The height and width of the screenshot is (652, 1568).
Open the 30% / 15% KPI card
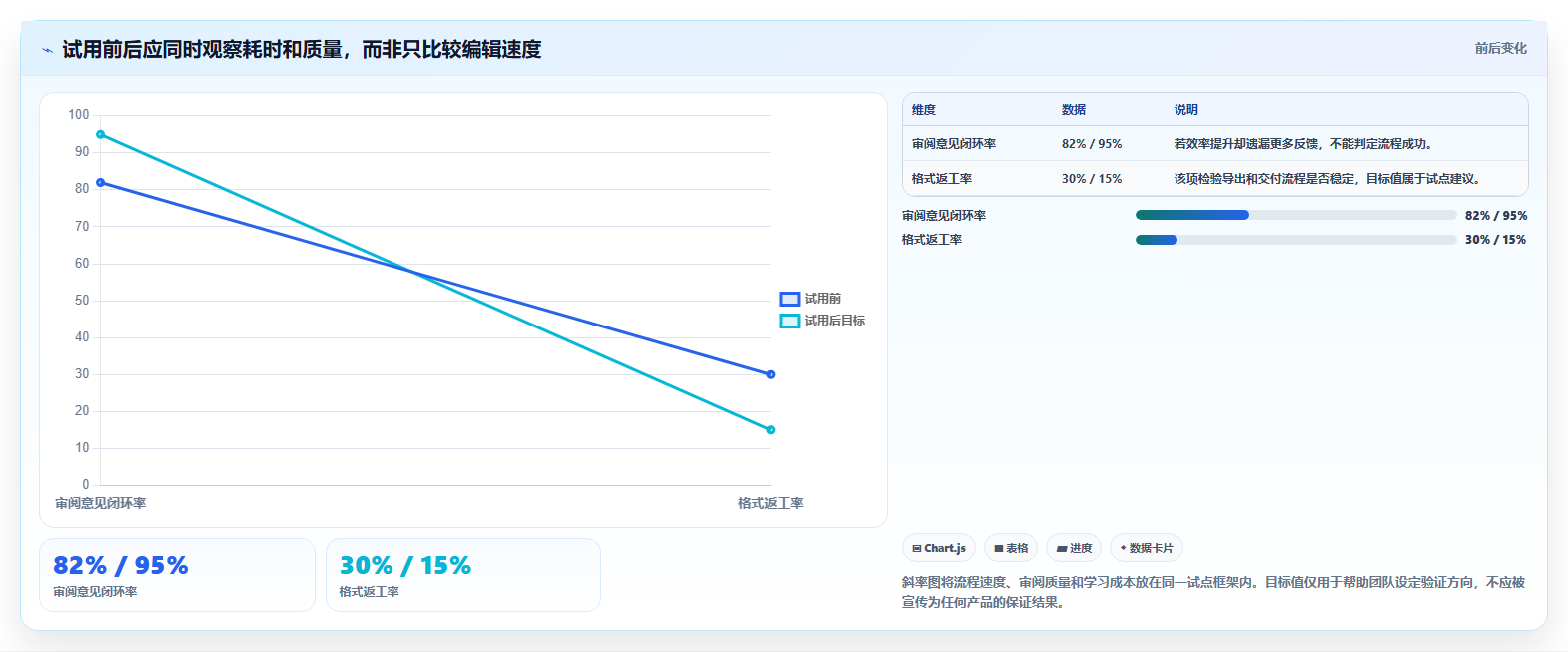click(x=463, y=575)
